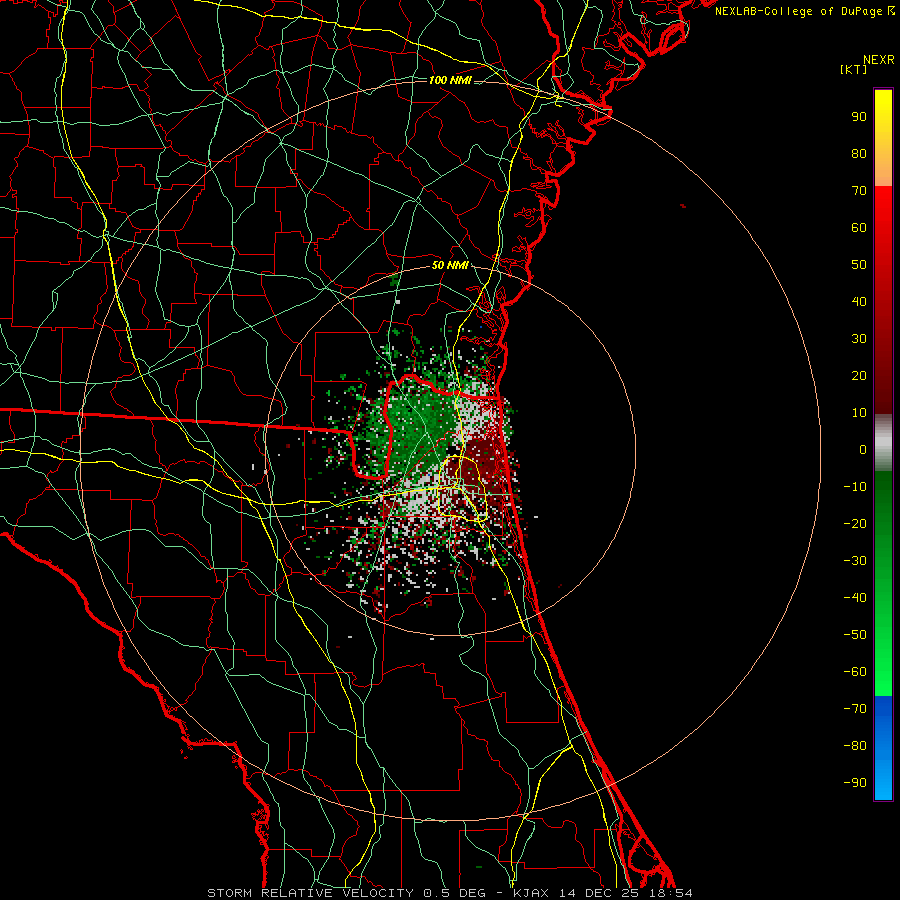Screen dimensions: 900x900
Task: Click the "30" value on velocity scale
Action: pyautogui.click(x=859, y=339)
